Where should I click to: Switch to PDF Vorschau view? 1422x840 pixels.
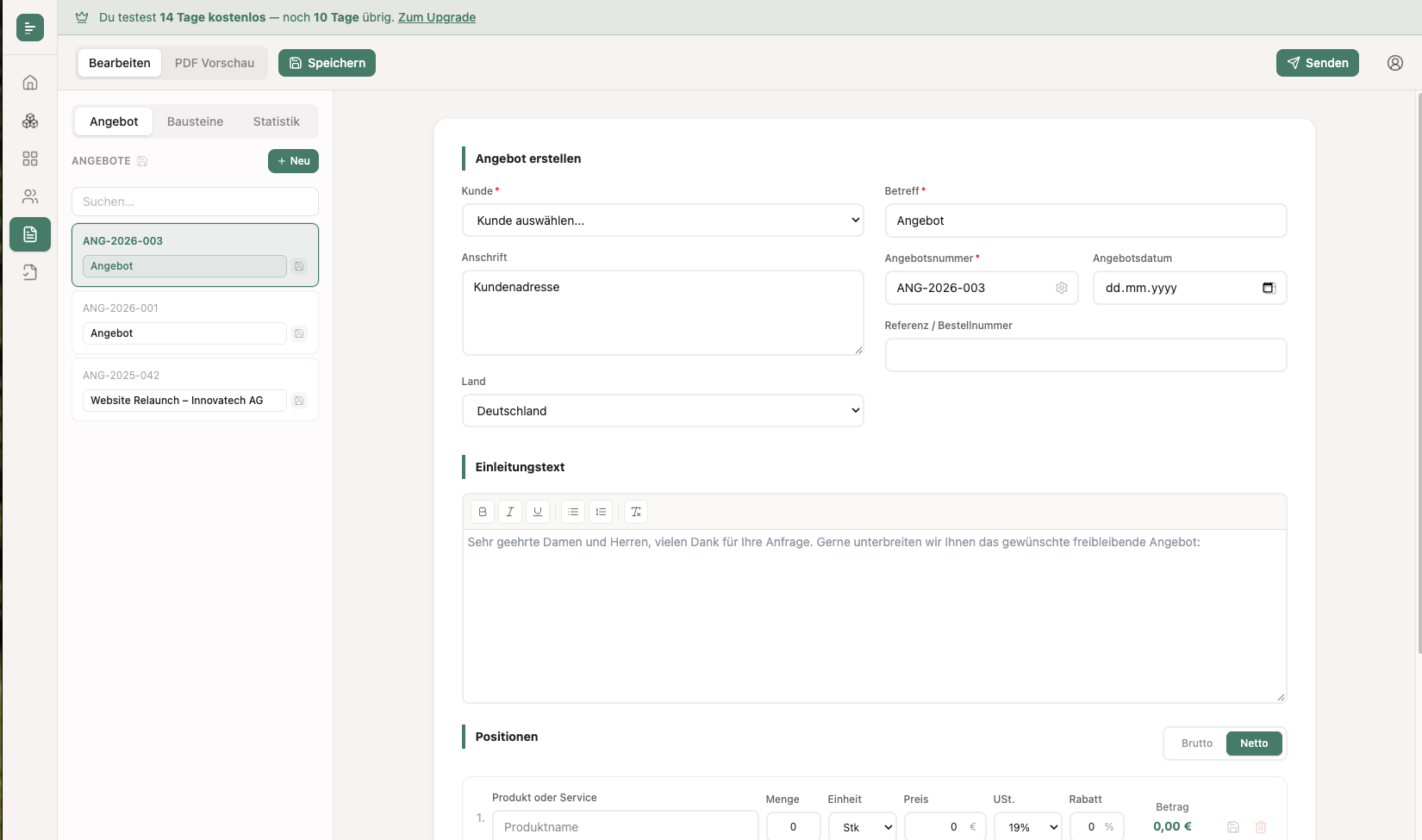point(215,63)
